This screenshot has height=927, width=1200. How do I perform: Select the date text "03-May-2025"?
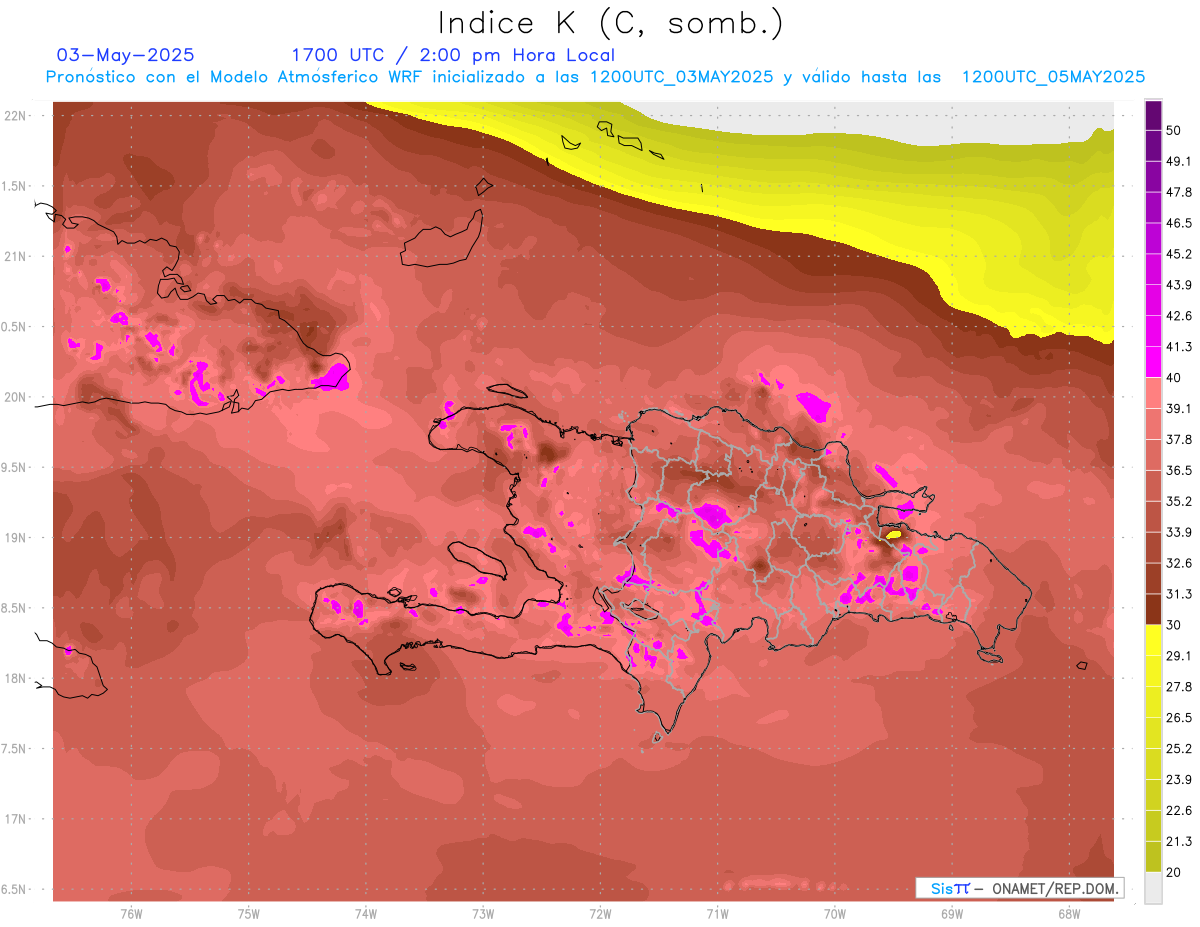coord(126,55)
